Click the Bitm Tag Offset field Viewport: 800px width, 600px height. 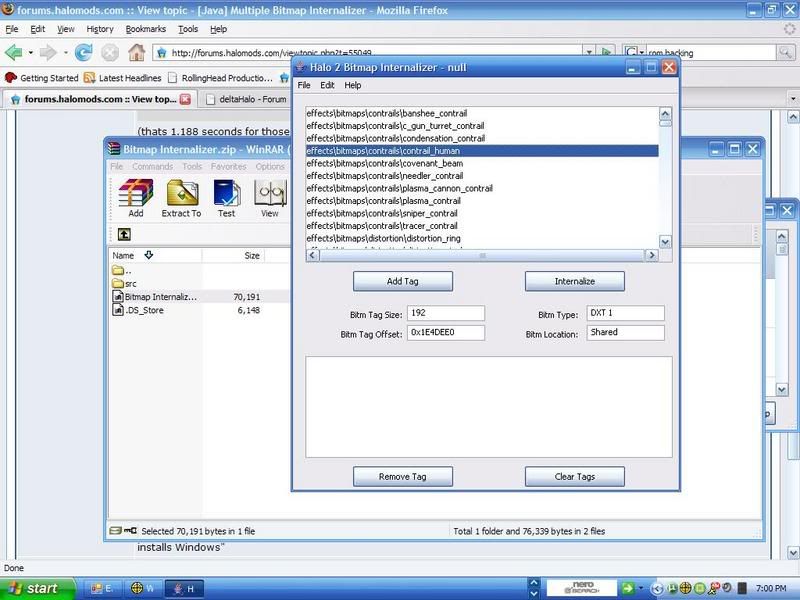coord(446,333)
